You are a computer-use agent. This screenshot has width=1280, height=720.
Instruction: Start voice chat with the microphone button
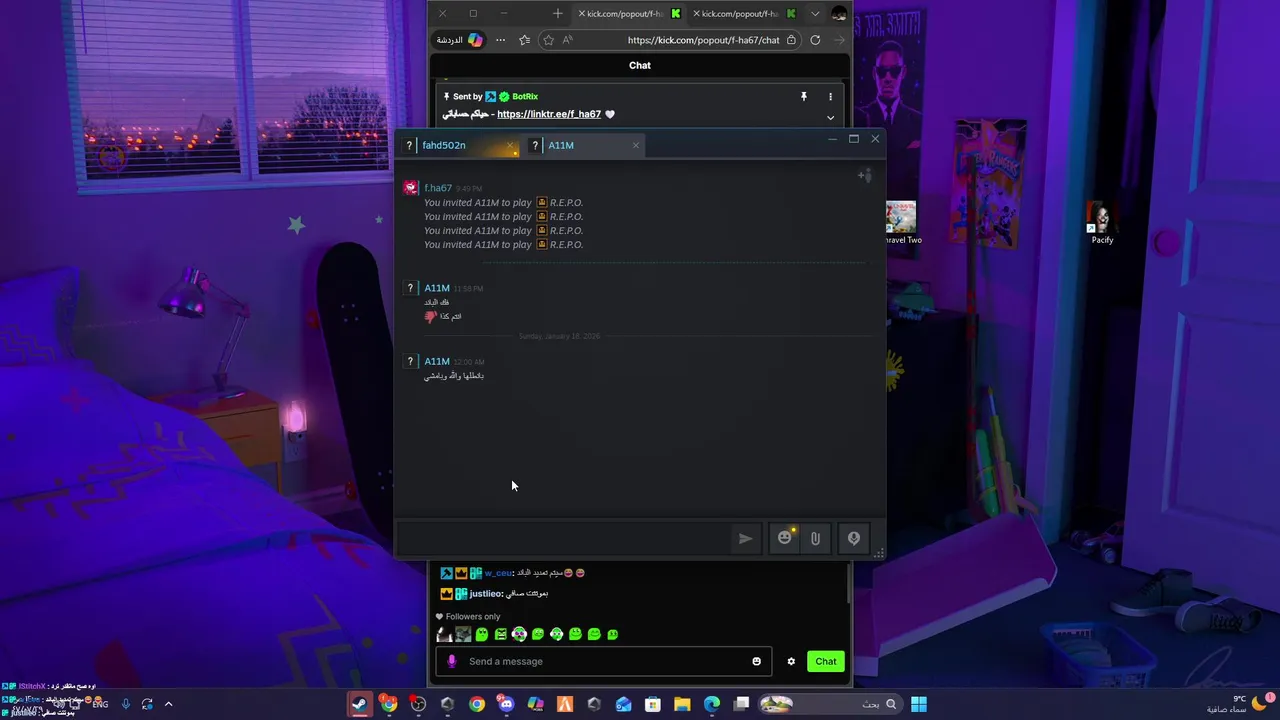854,538
